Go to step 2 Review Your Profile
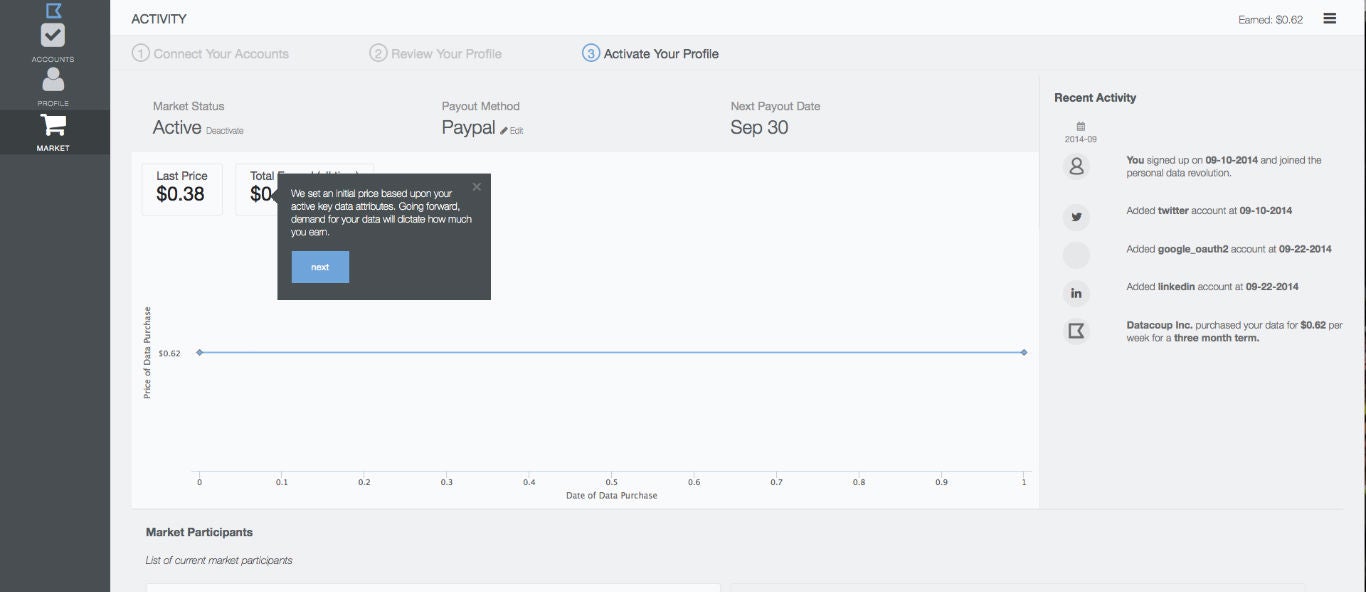This screenshot has height=592, width=1366. 436,54
